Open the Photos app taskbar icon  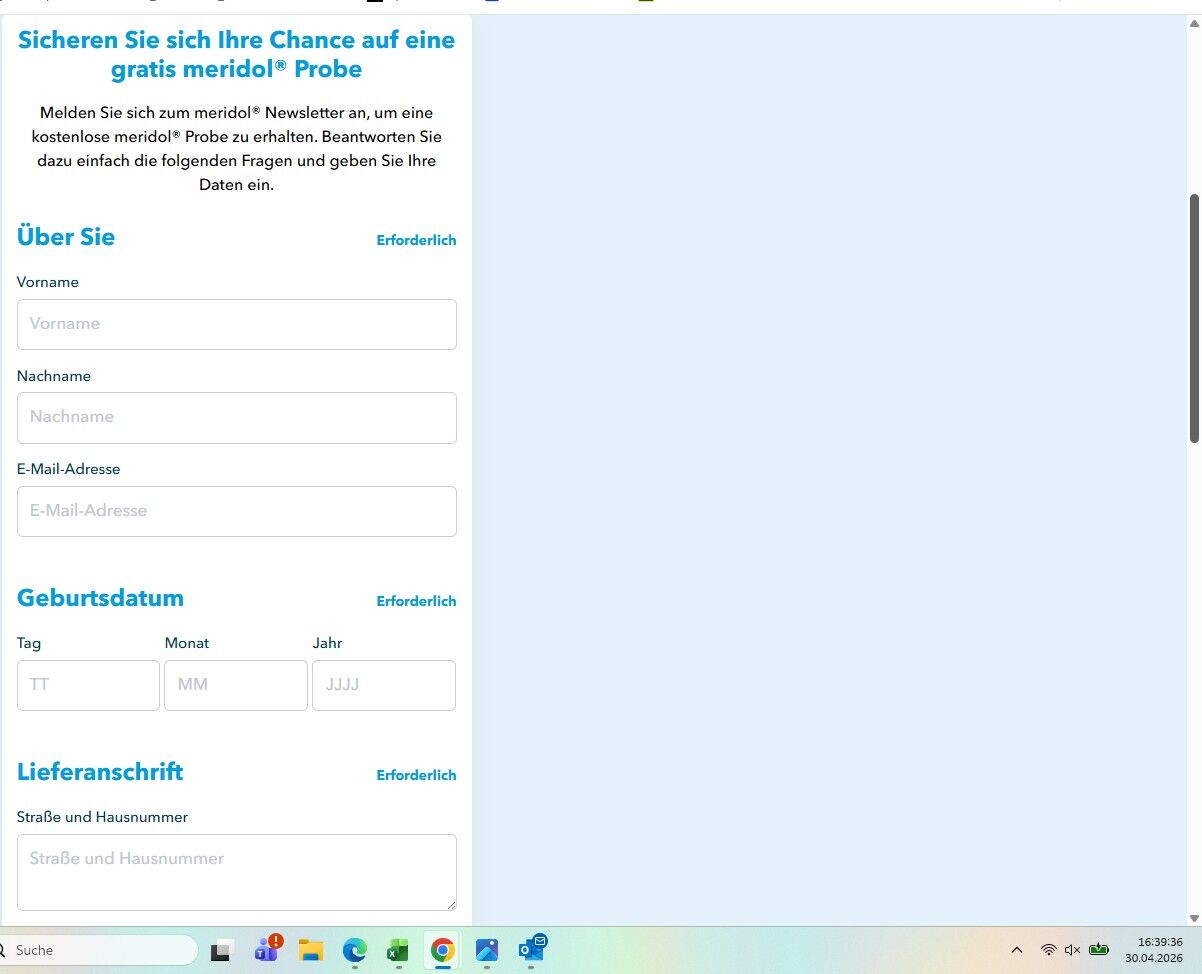(x=487, y=949)
